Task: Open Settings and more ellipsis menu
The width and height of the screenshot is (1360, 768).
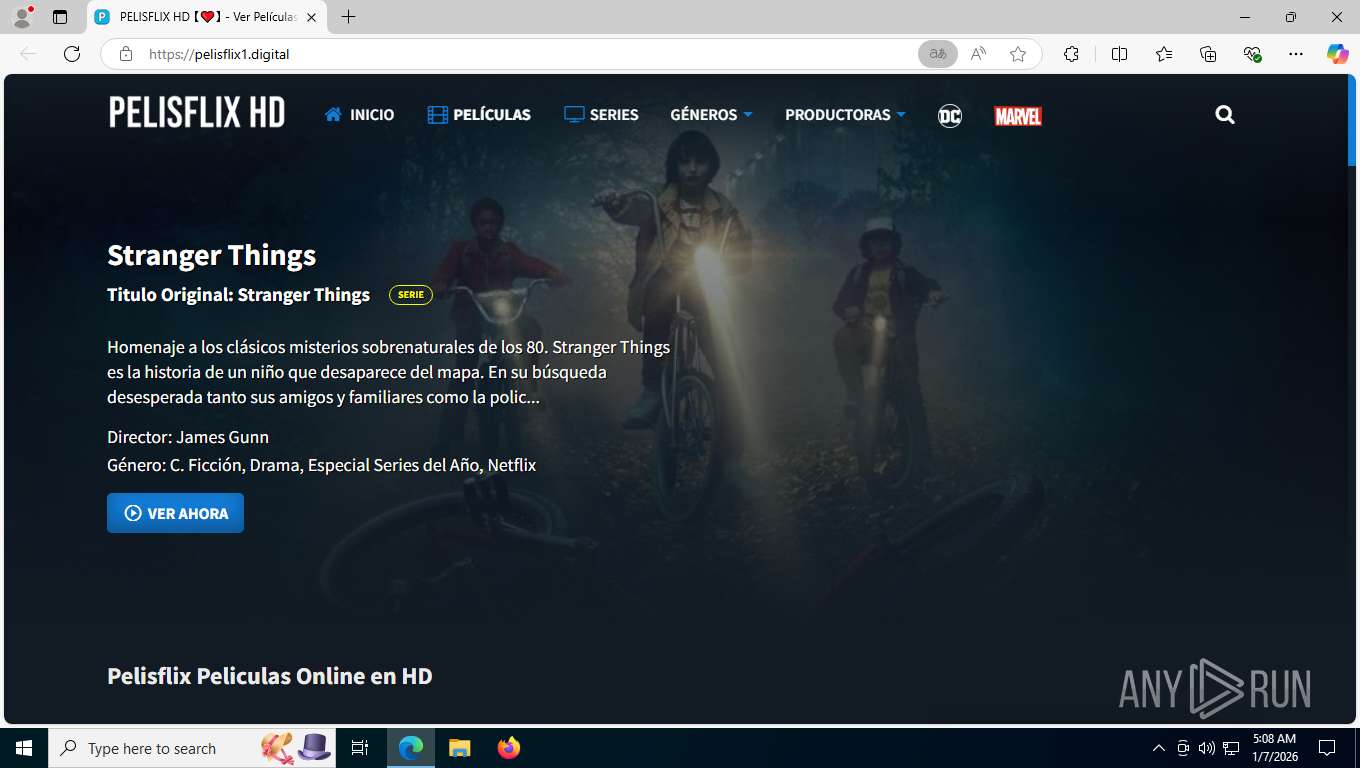Action: (1296, 54)
